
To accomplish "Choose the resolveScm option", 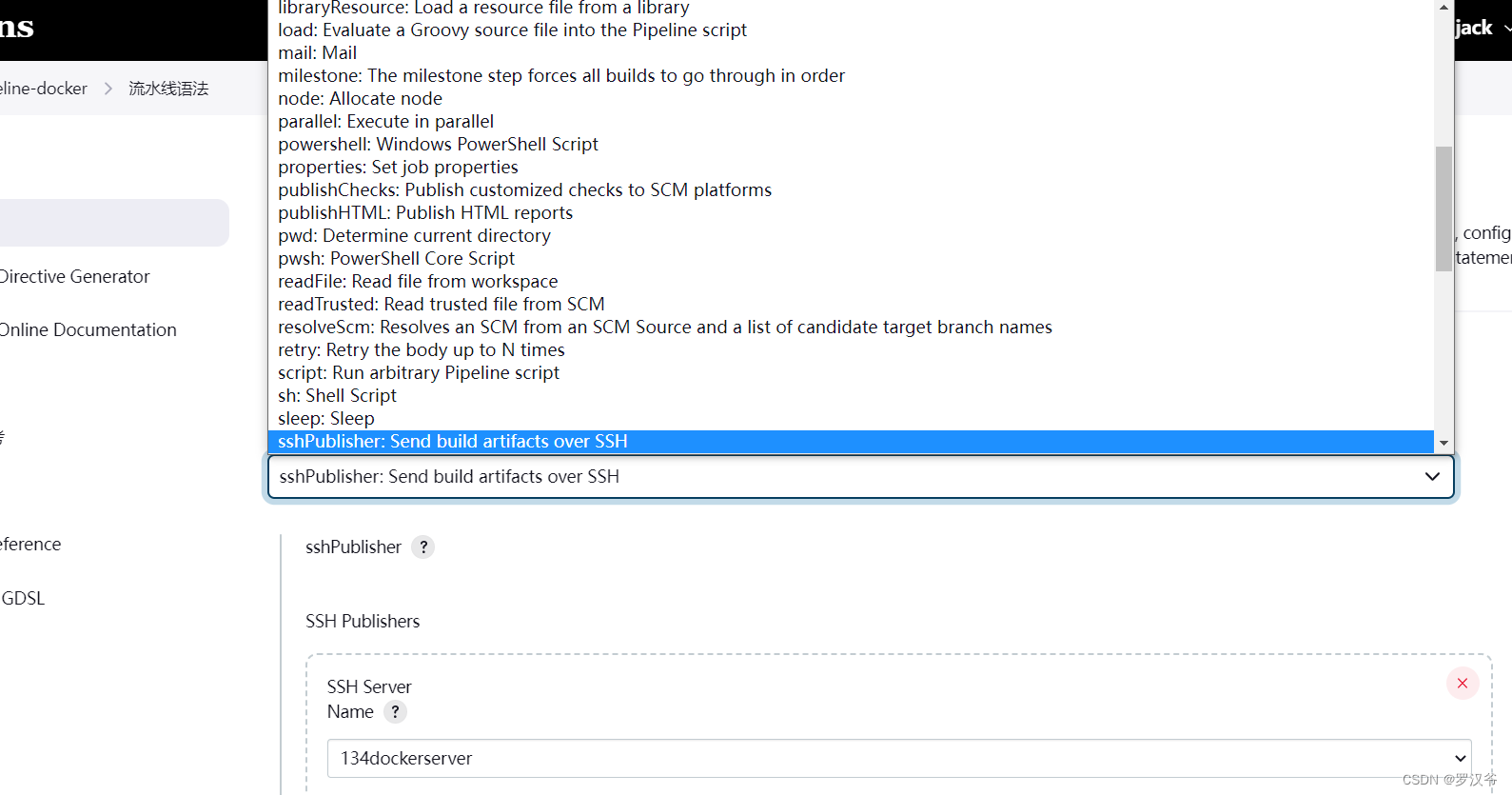I will 851,328.
